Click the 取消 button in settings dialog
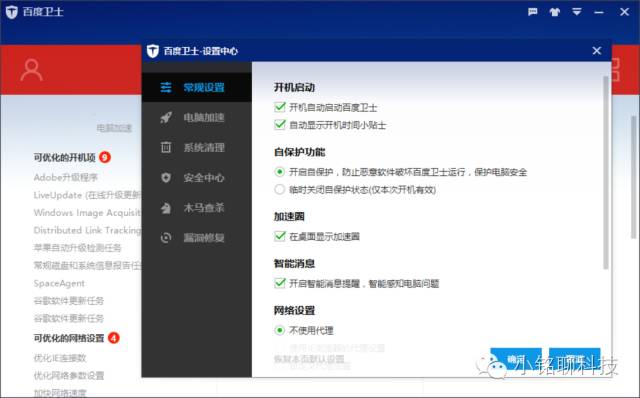Viewport: 640px width, 398px height. (575, 359)
